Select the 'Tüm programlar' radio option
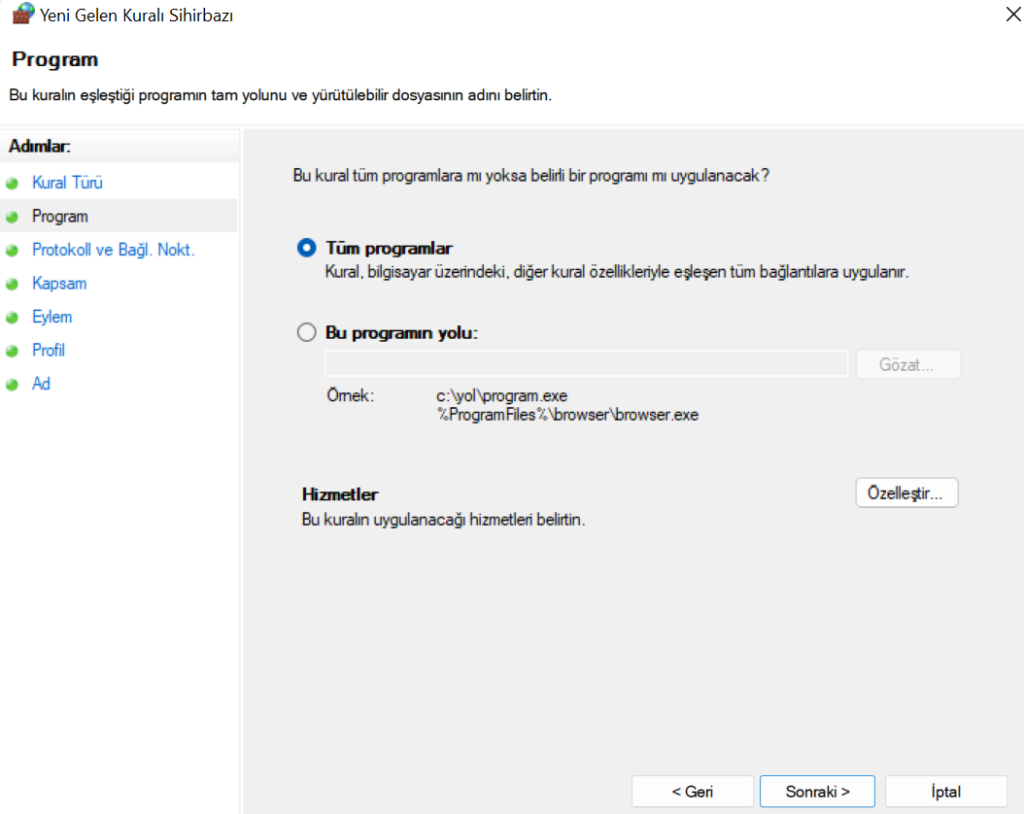 pos(307,248)
